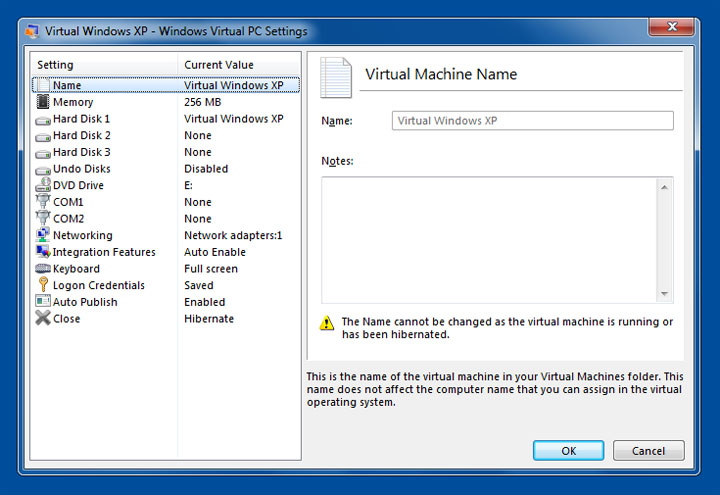Select the Close setting X icon
Screen dimensions: 720x495
(x=43, y=318)
